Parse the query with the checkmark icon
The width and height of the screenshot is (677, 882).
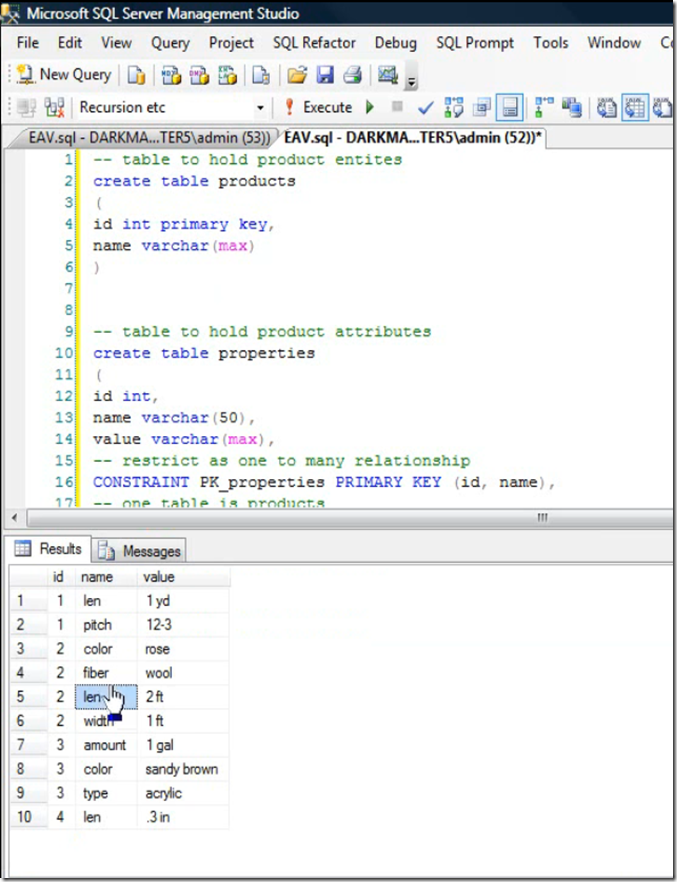click(x=426, y=107)
